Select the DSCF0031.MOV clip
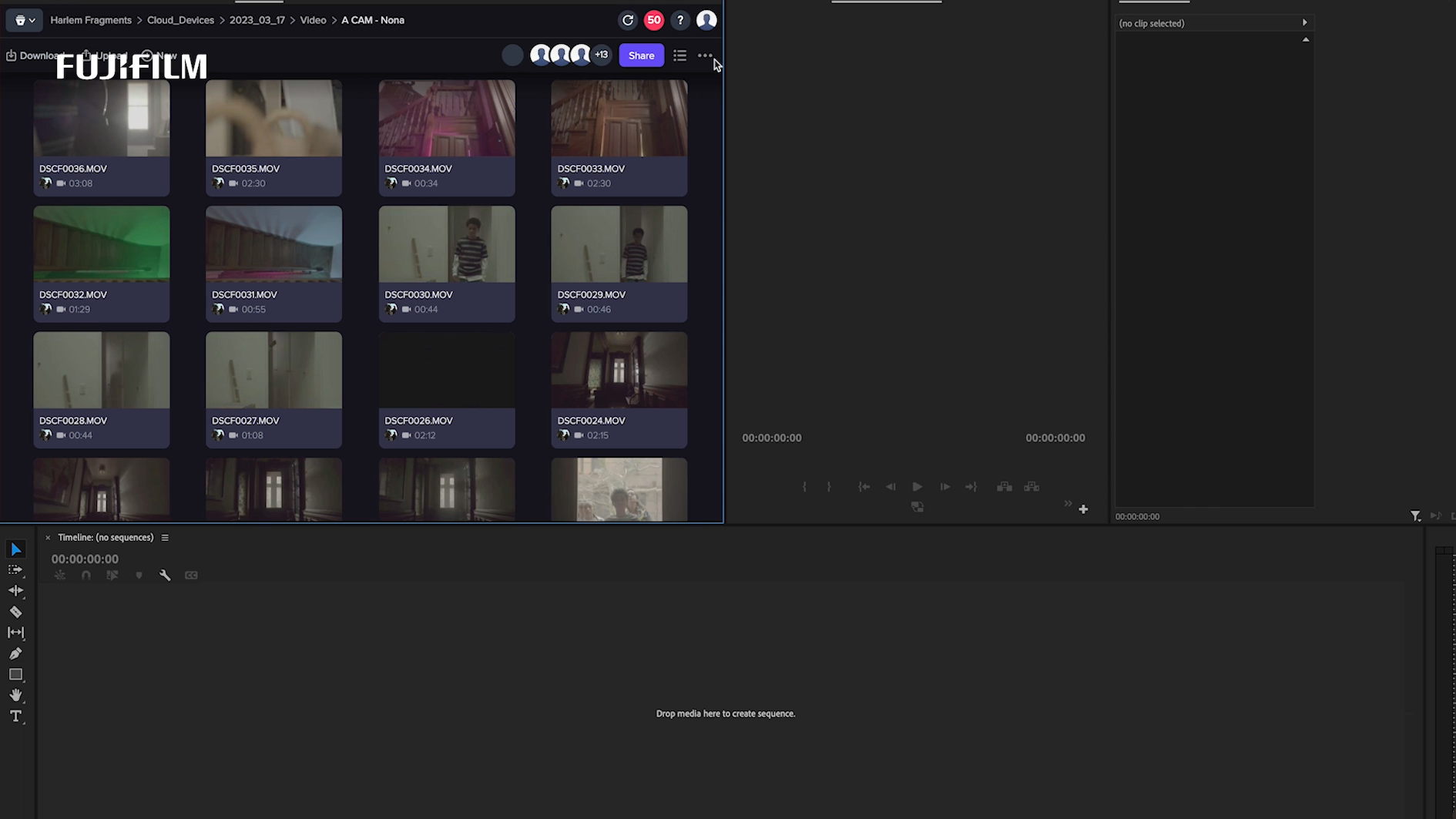Screen dimensions: 1456x819 coord(273,263)
